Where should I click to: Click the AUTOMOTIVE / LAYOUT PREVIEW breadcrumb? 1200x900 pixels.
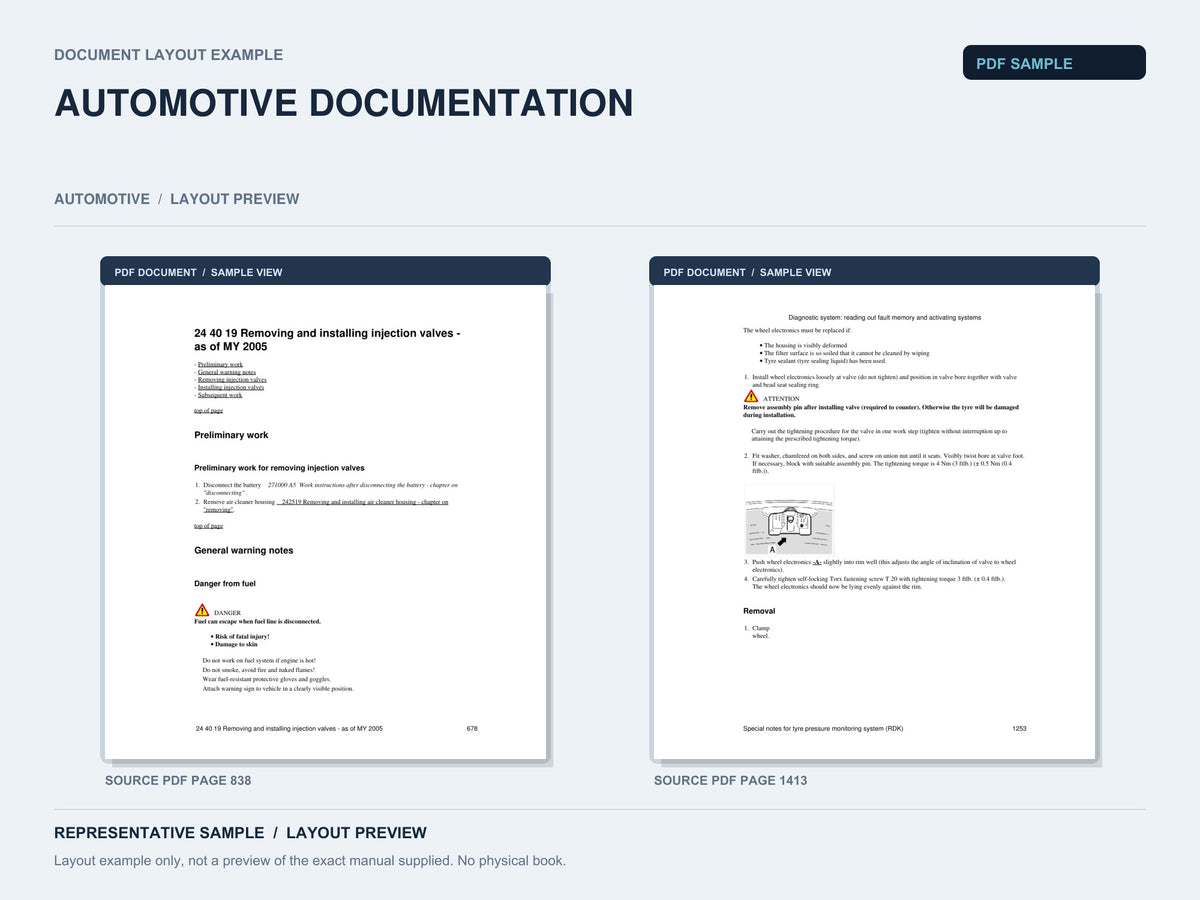point(176,199)
